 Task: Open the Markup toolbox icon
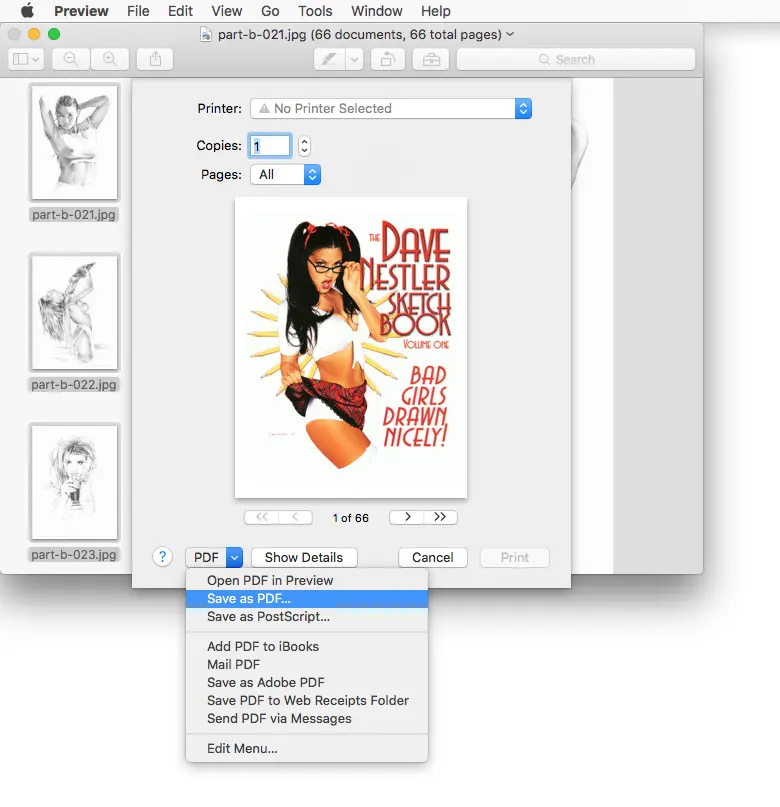[431, 59]
